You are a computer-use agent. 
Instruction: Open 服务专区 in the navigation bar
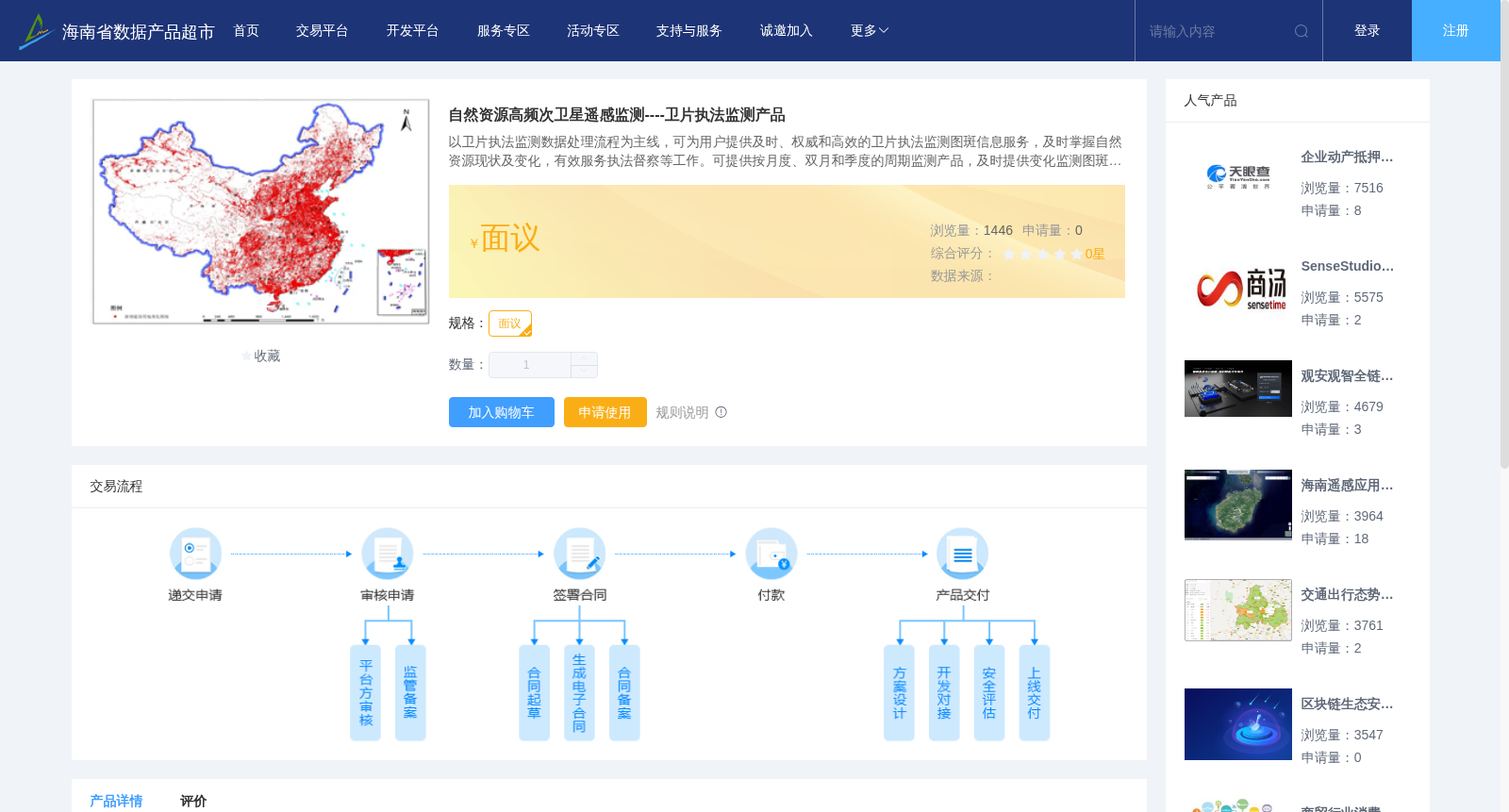[503, 31]
